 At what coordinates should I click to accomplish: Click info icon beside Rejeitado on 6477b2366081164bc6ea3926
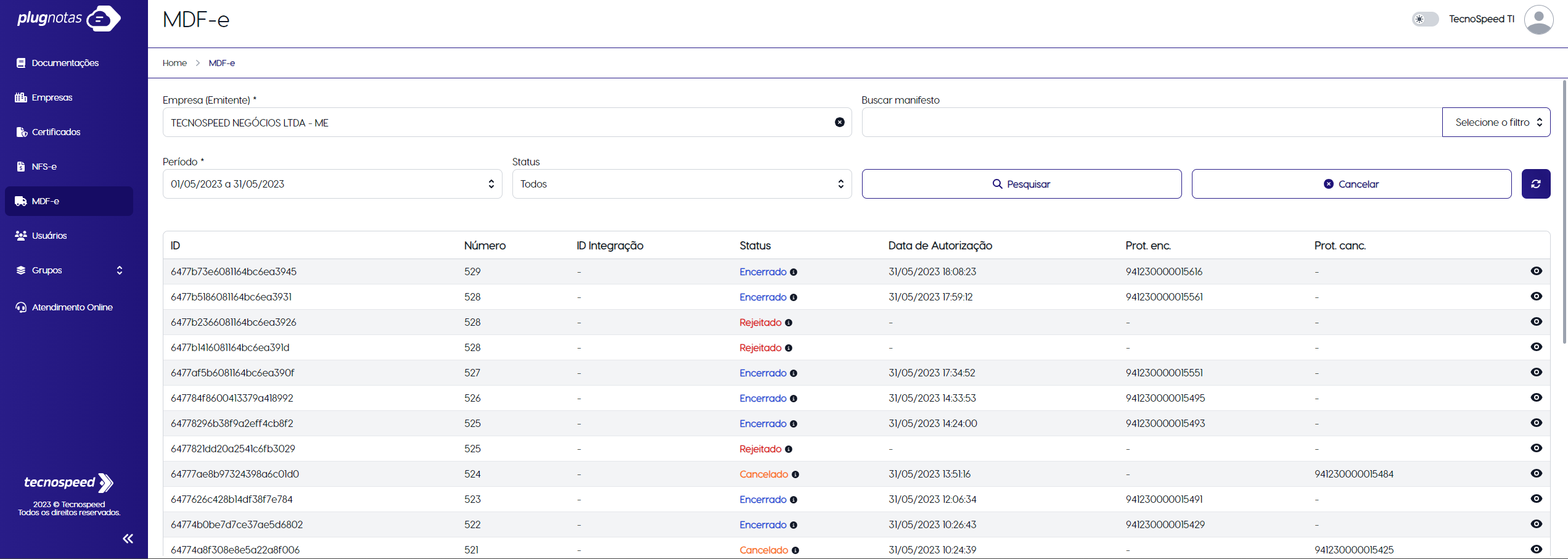788,323
